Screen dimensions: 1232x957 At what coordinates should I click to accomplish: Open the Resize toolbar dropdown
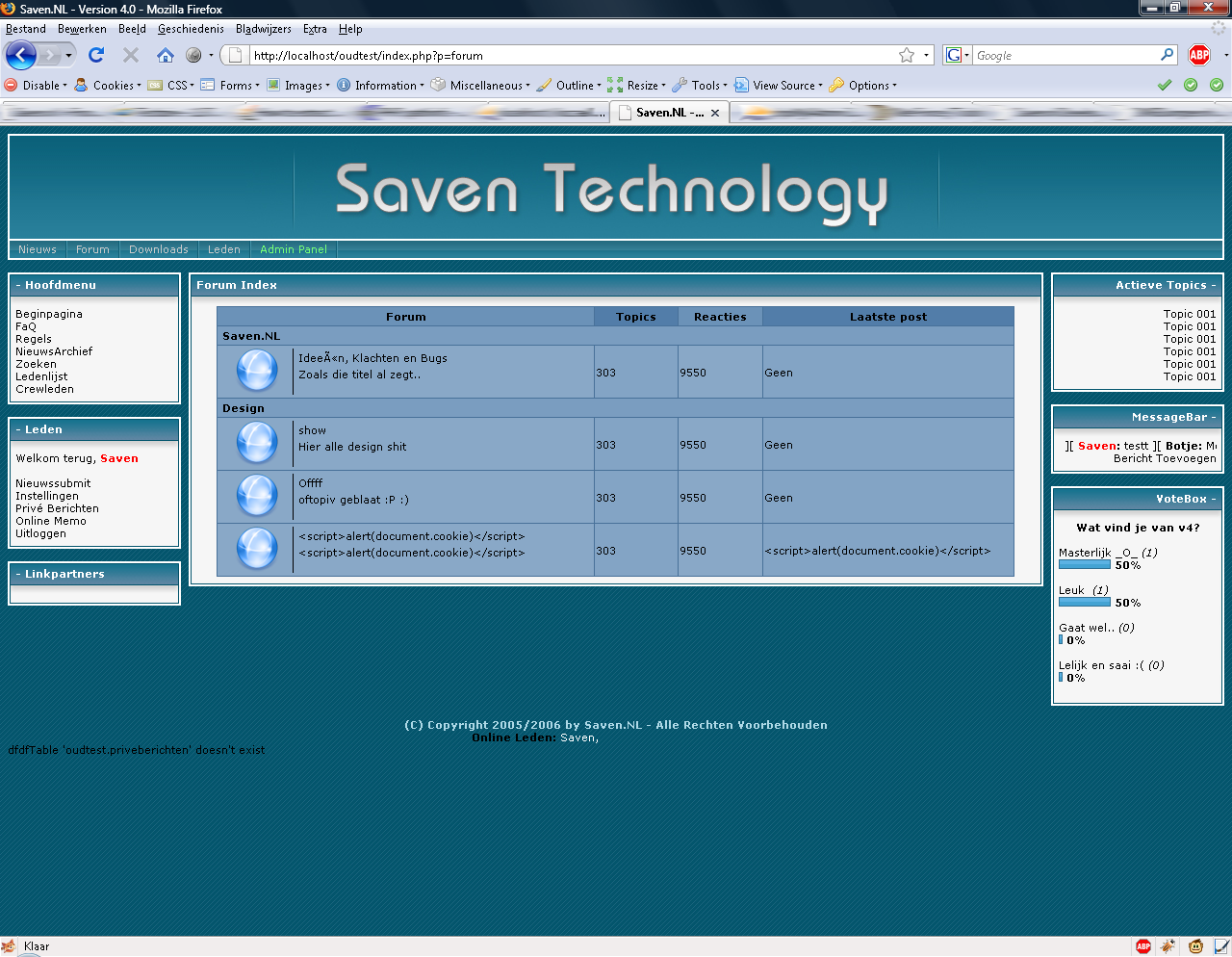click(x=636, y=85)
